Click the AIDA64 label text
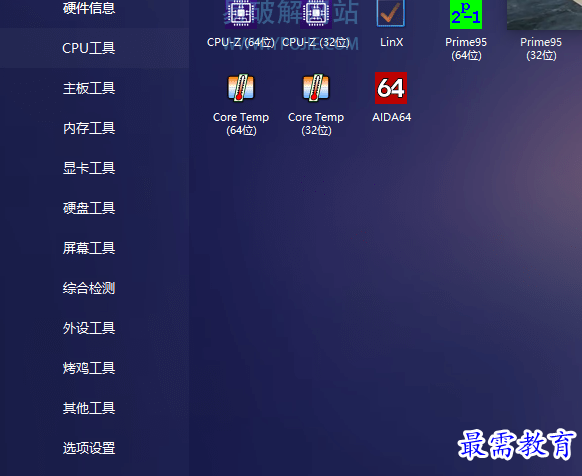This screenshot has width=582, height=476. (x=392, y=117)
